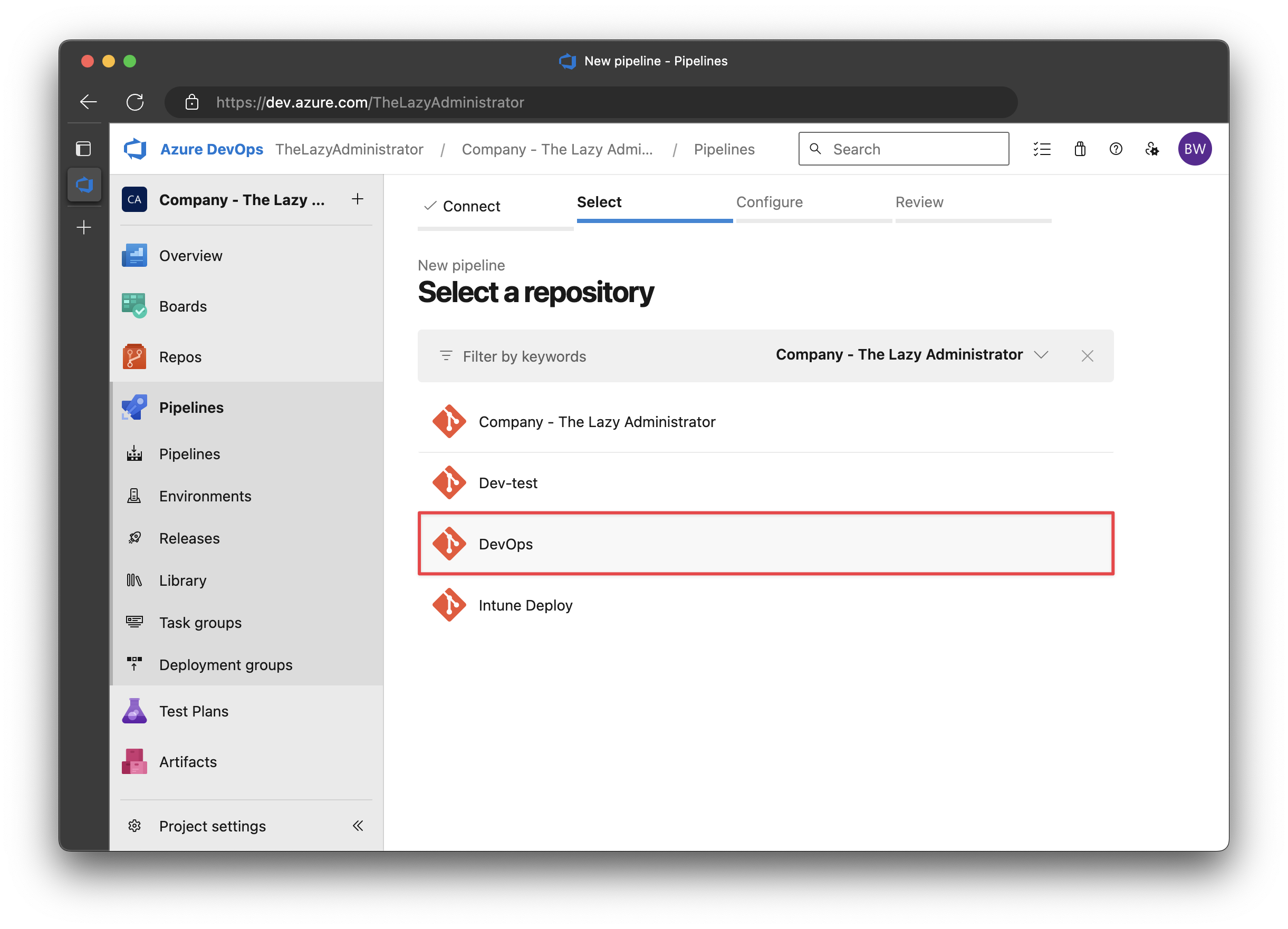Click the plus next to project name
Image resolution: width=1288 pixels, height=929 pixels.
tap(357, 199)
